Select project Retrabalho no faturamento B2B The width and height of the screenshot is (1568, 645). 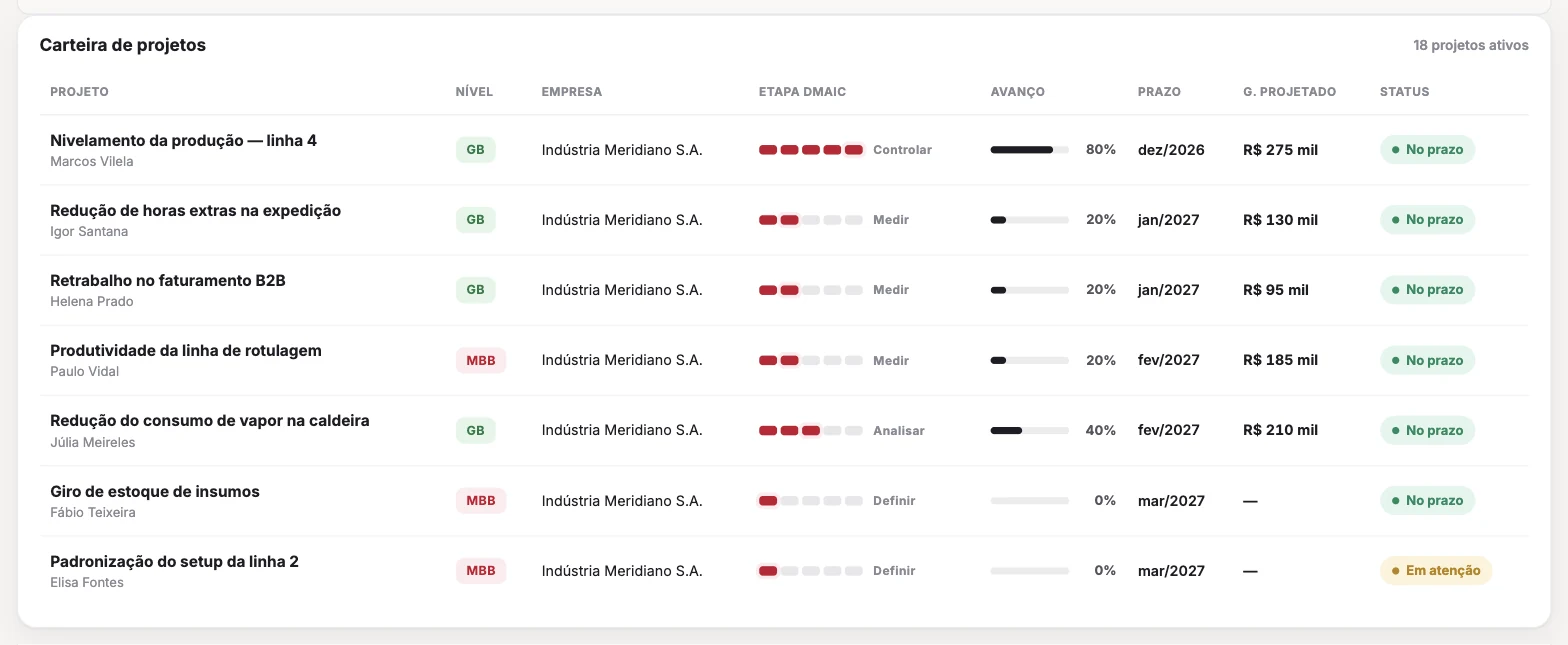click(x=168, y=281)
